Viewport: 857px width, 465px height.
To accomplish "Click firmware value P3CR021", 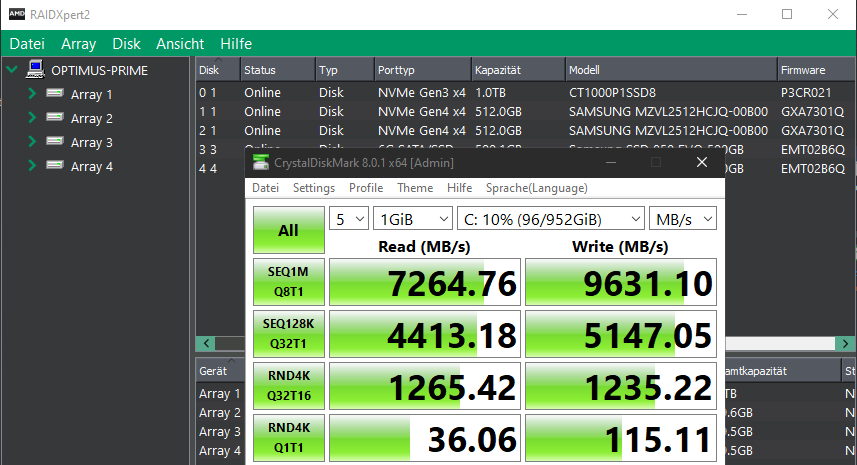I will point(806,92).
